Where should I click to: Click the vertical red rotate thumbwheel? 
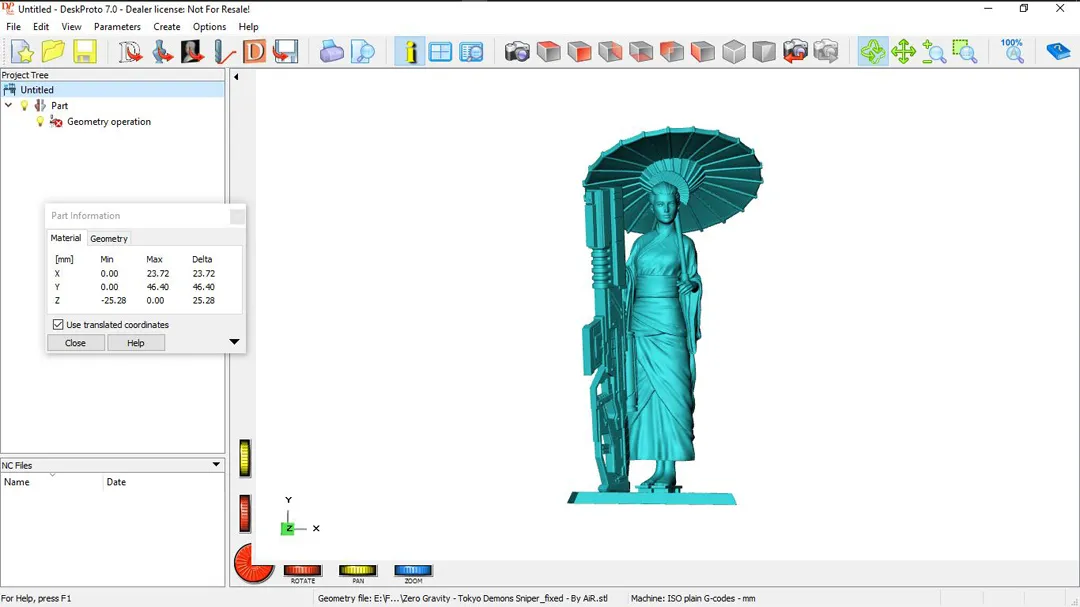[x=245, y=513]
